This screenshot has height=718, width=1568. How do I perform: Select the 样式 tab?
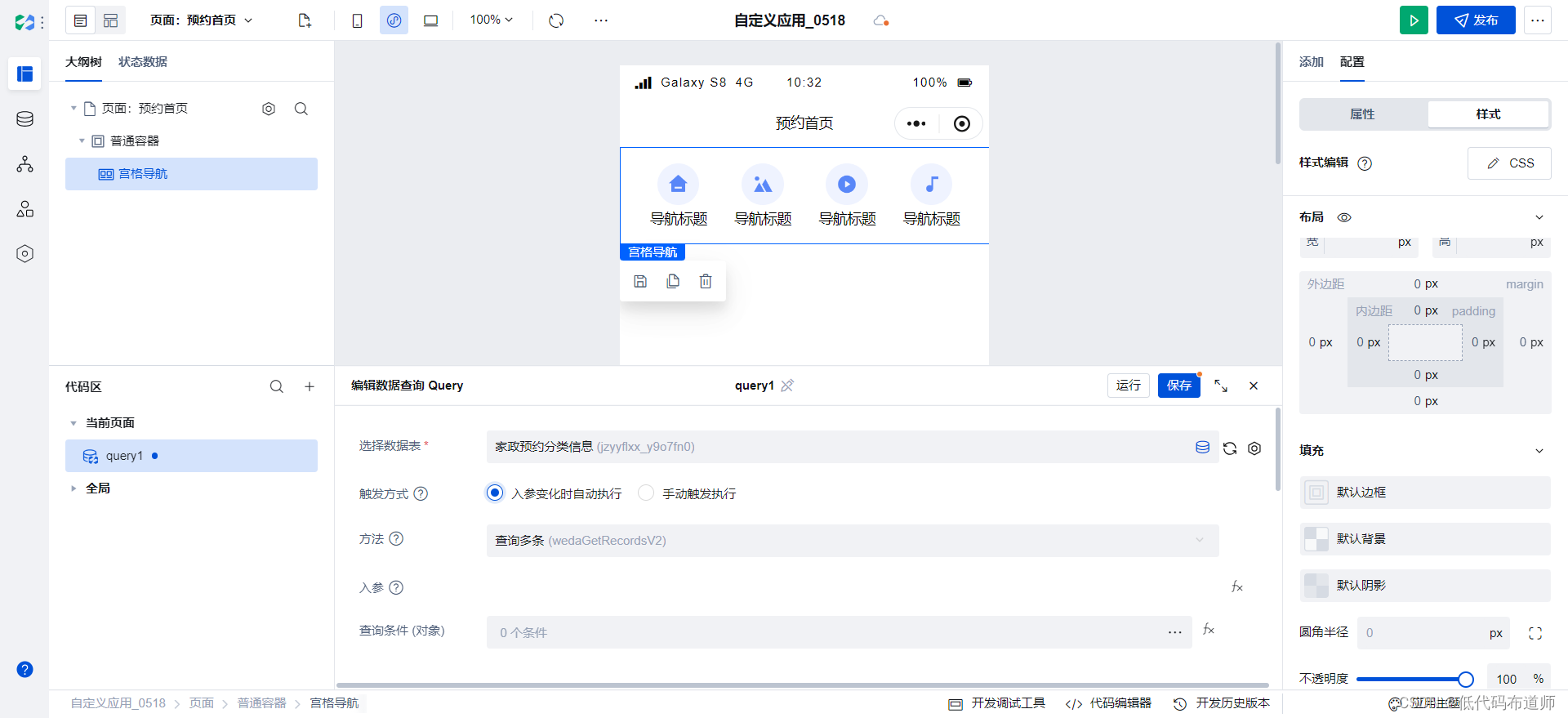click(1488, 114)
